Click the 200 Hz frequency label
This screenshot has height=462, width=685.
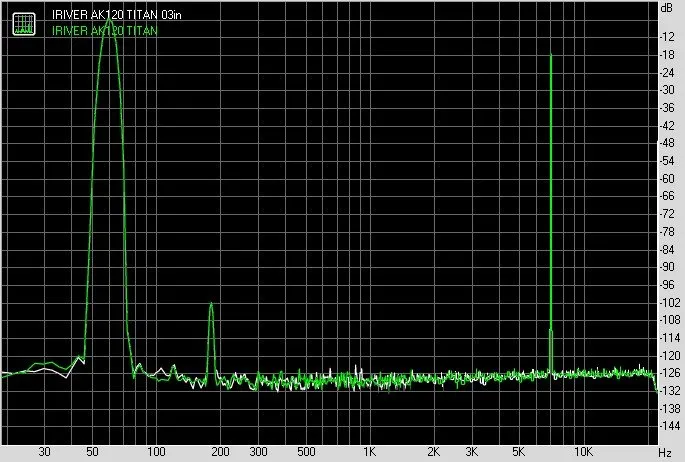(221, 452)
